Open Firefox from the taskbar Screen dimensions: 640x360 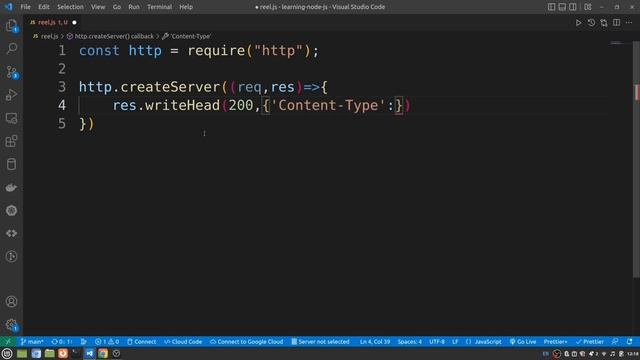pos(63,353)
